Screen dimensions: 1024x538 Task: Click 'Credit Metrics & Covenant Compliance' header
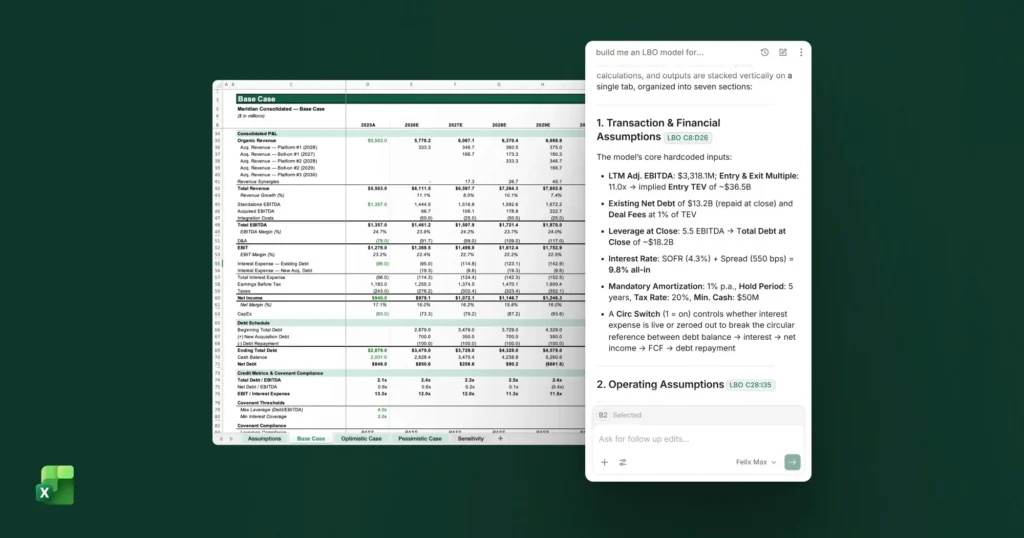[x=280, y=373]
